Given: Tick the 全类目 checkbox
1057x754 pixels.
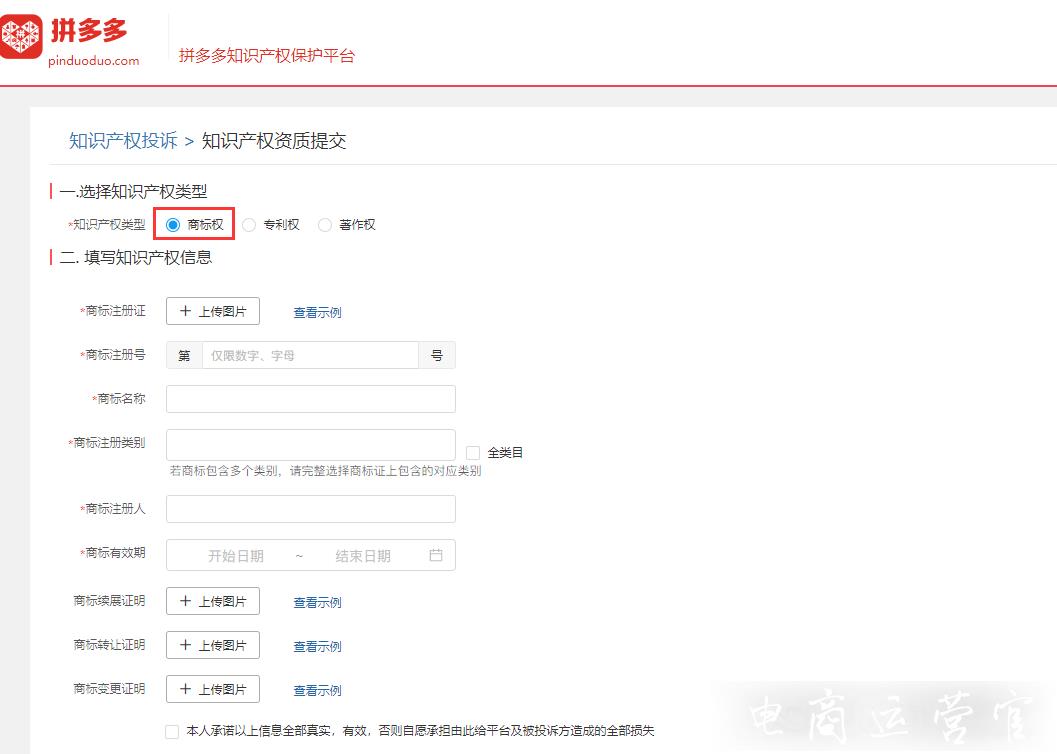Looking at the screenshot, I should coord(473,453).
